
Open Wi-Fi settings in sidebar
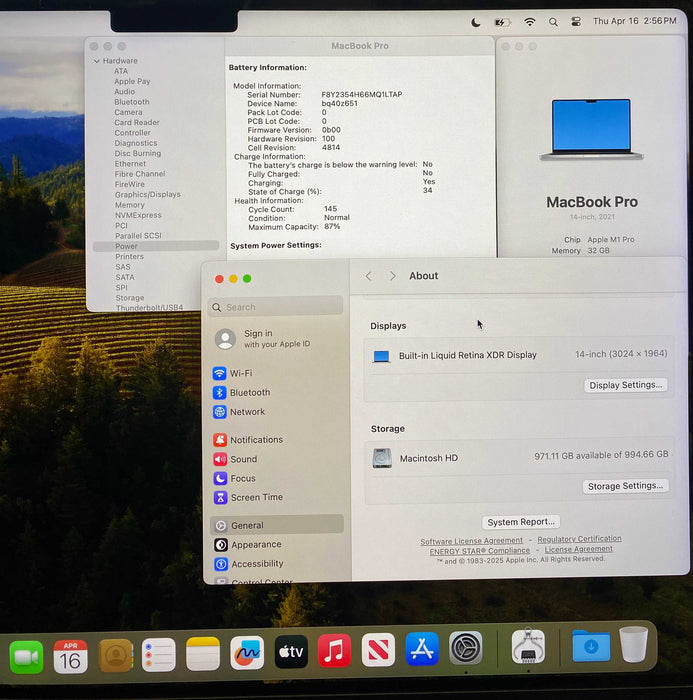click(x=277, y=373)
